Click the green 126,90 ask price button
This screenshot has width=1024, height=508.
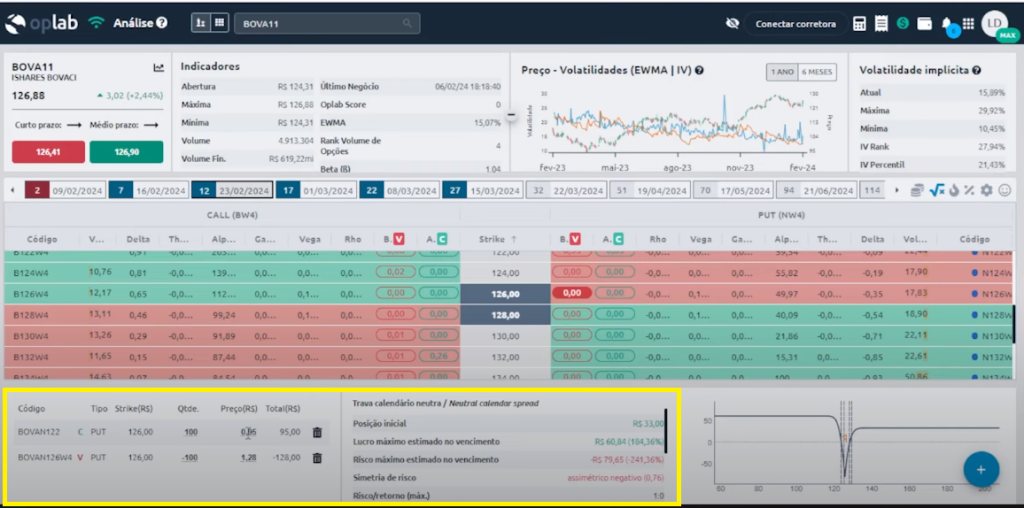click(126, 152)
